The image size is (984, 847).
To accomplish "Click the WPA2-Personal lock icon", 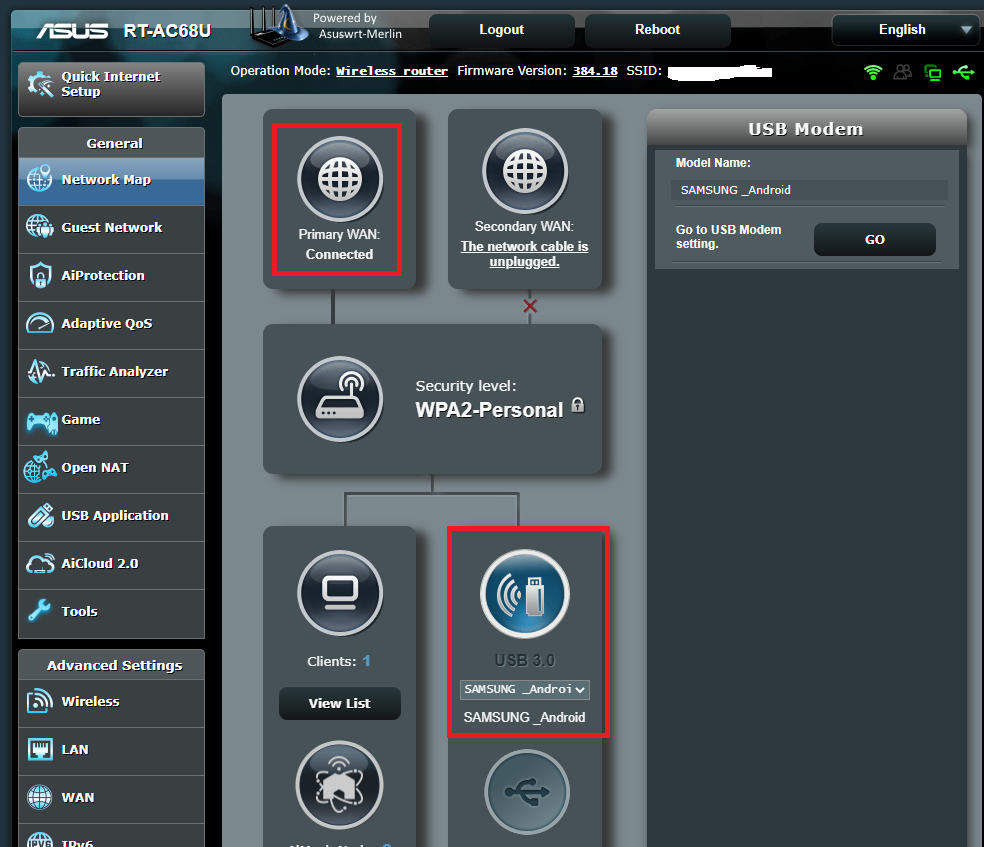I will coord(578,405).
